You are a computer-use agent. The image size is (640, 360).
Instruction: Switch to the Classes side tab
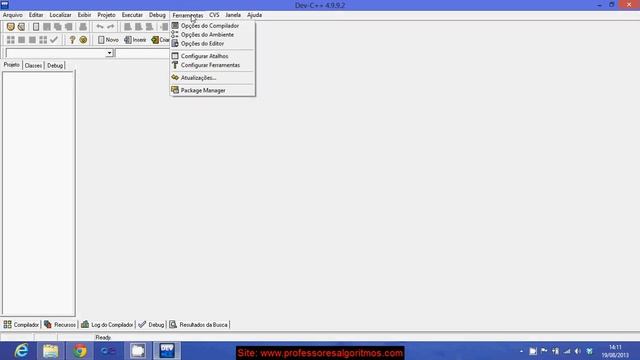[33, 65]
